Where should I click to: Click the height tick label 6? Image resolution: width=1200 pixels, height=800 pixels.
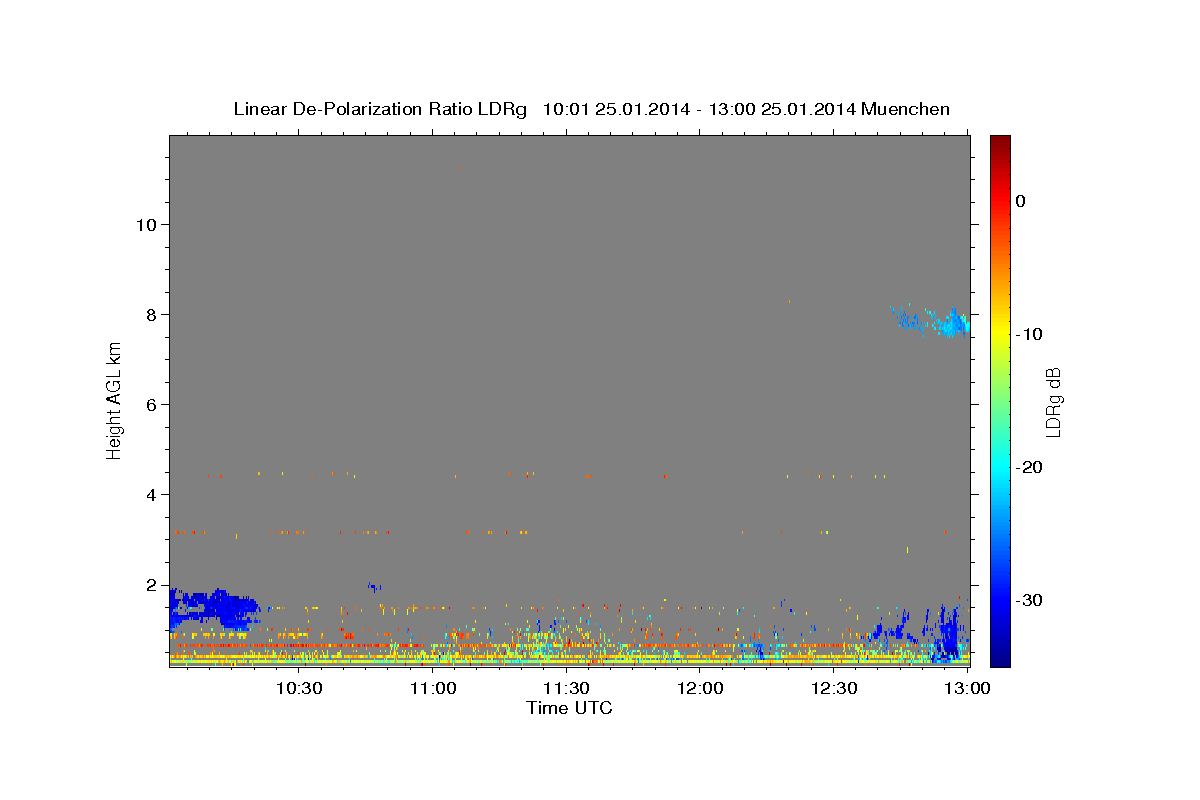[151, 404]
